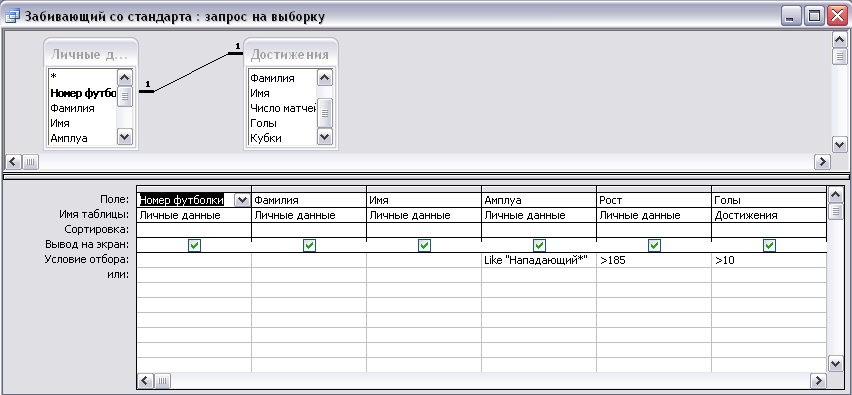Image resolution: width=852 pixels, height=395 pixels.
Task: Click the query window title bar icon
Action: tap(12, 16)
